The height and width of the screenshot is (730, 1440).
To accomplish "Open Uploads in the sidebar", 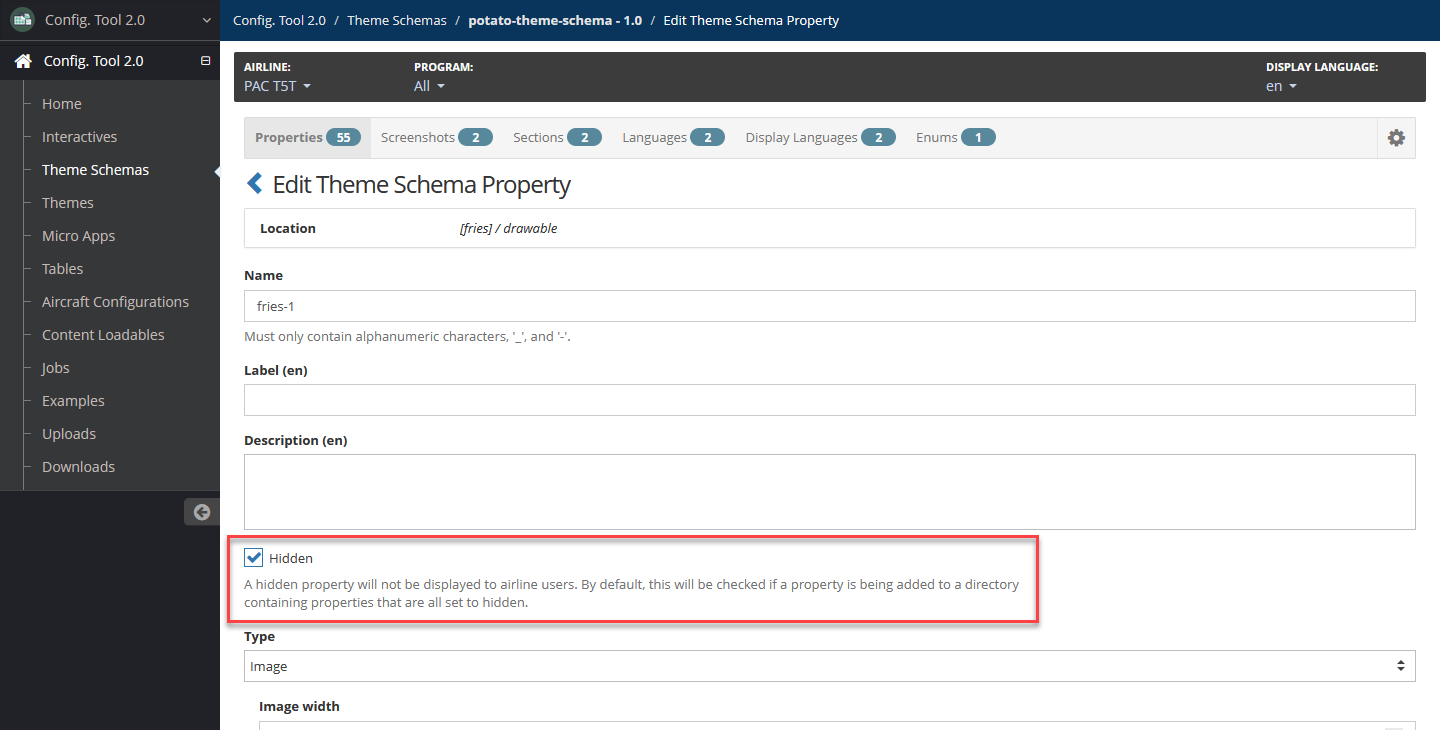I will tap(69, 434).
